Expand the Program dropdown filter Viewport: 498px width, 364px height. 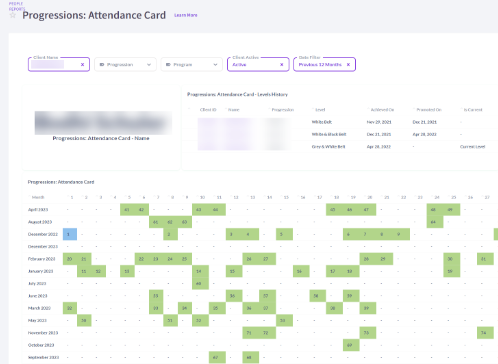click(192, 65)
